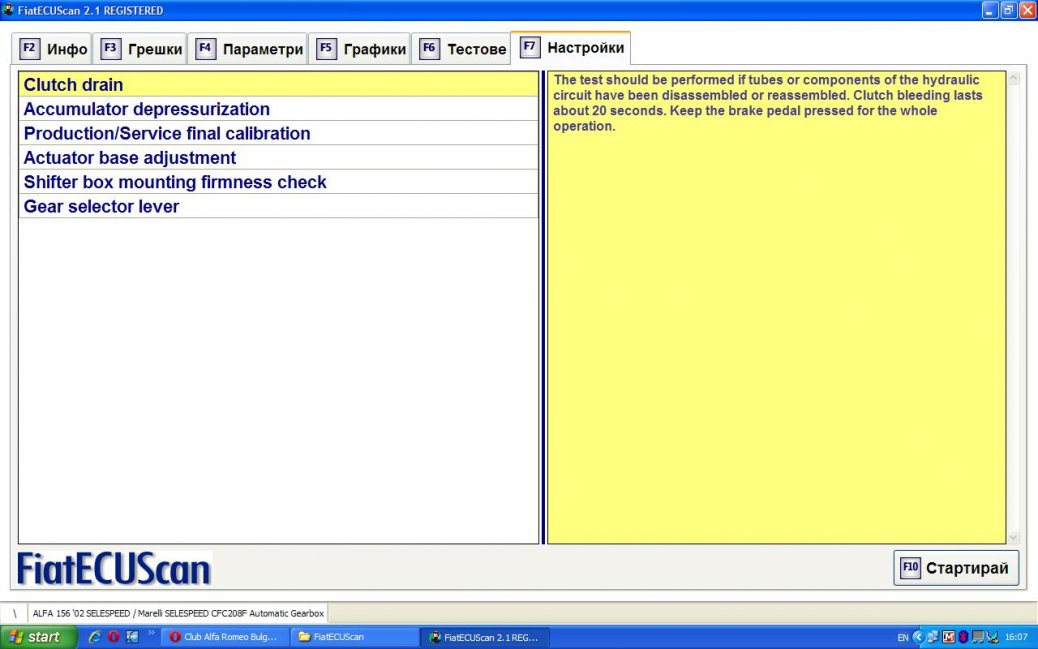Switch to the F6 Тестове tab
1038x649 pixels.
tap(463, 49)
